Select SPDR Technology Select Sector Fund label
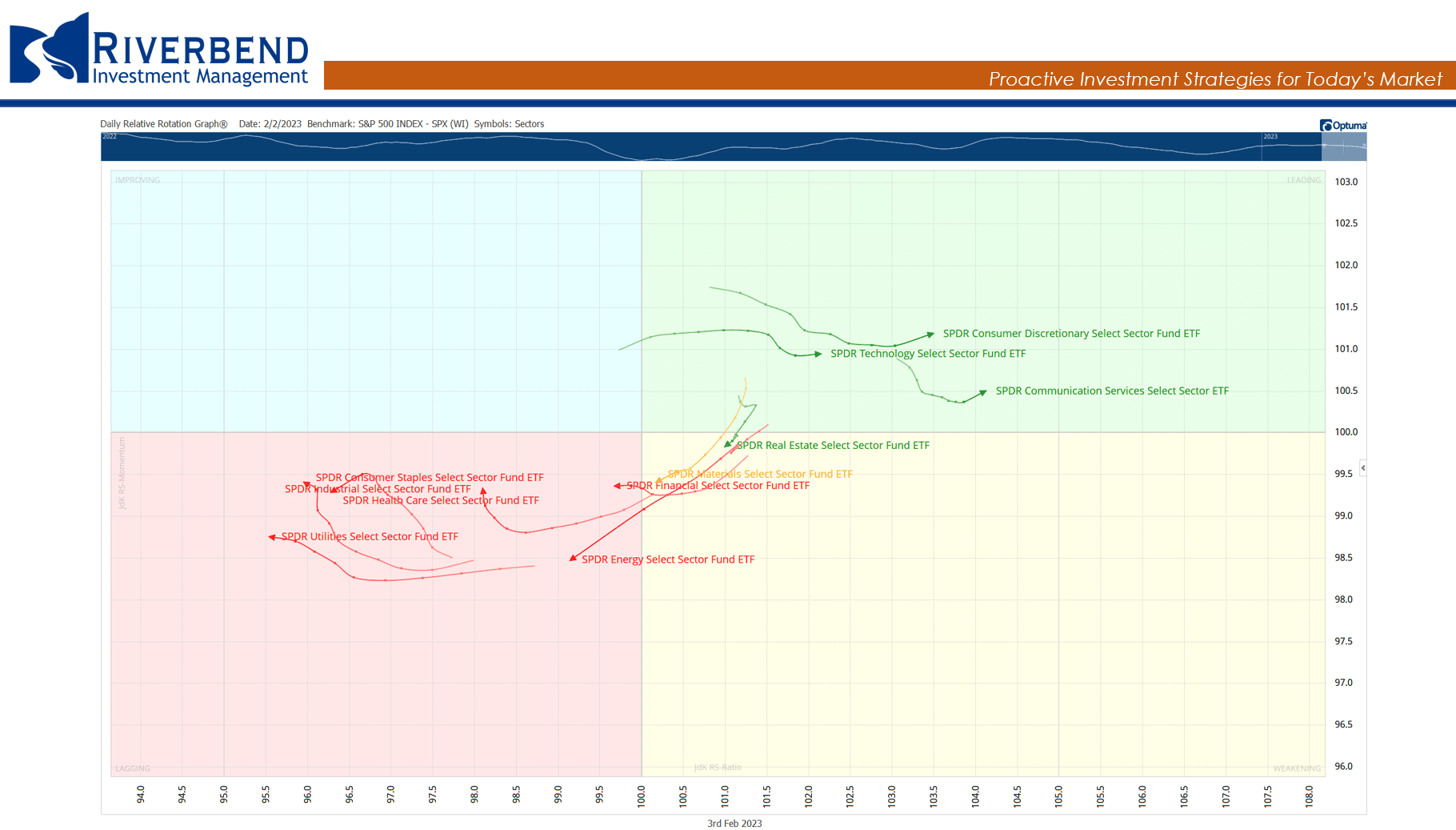This screenshot has height=830, width=1456. pos(928,354)
